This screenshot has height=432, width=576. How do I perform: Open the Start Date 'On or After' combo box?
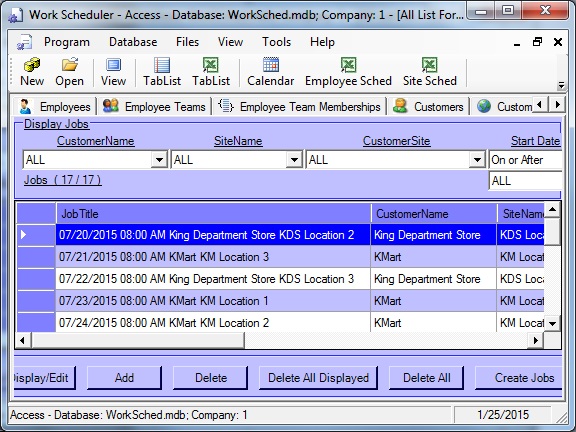coord(526,160)
